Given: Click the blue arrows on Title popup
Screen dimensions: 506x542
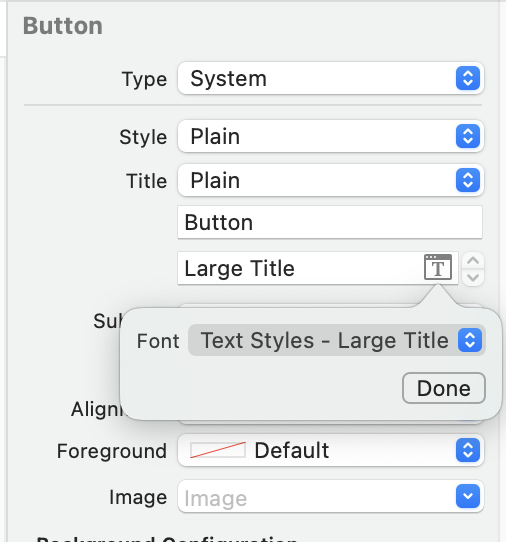Looking at the screenshot, I should (x=468, y=180).
